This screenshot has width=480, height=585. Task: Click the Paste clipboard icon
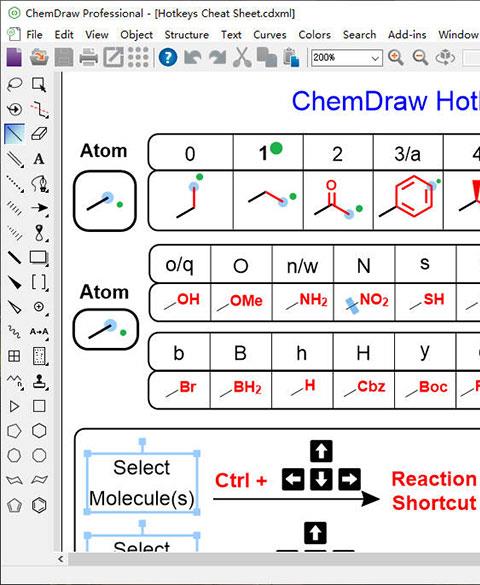291,57
